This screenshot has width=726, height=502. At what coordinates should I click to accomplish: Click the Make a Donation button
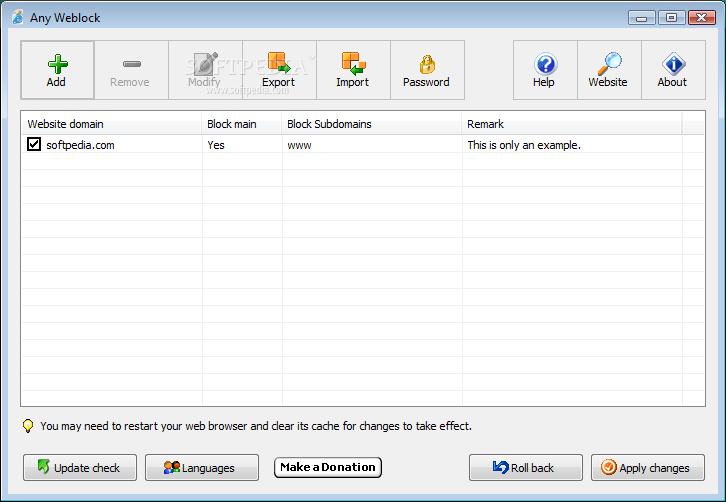pyautogui.click(x=328, y=467)
